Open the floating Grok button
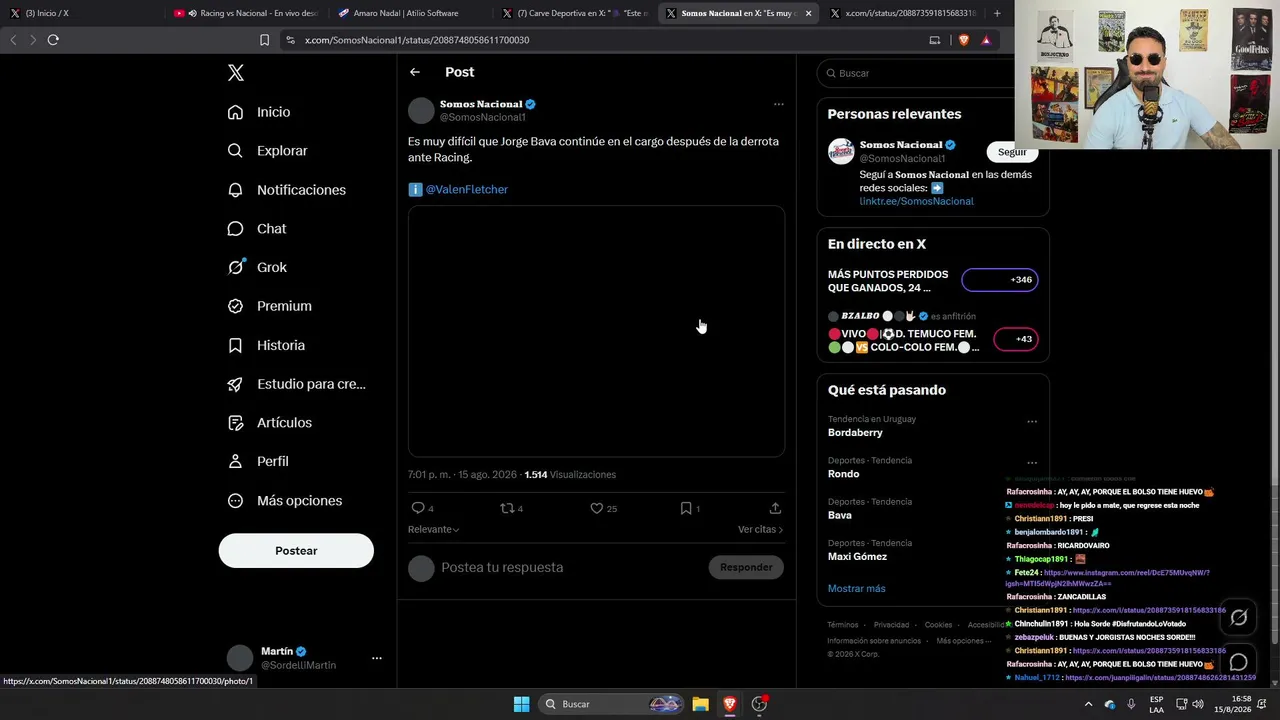Image resolution: width=1280 pixels, height=720 pixels. (x=1239, y=617)
